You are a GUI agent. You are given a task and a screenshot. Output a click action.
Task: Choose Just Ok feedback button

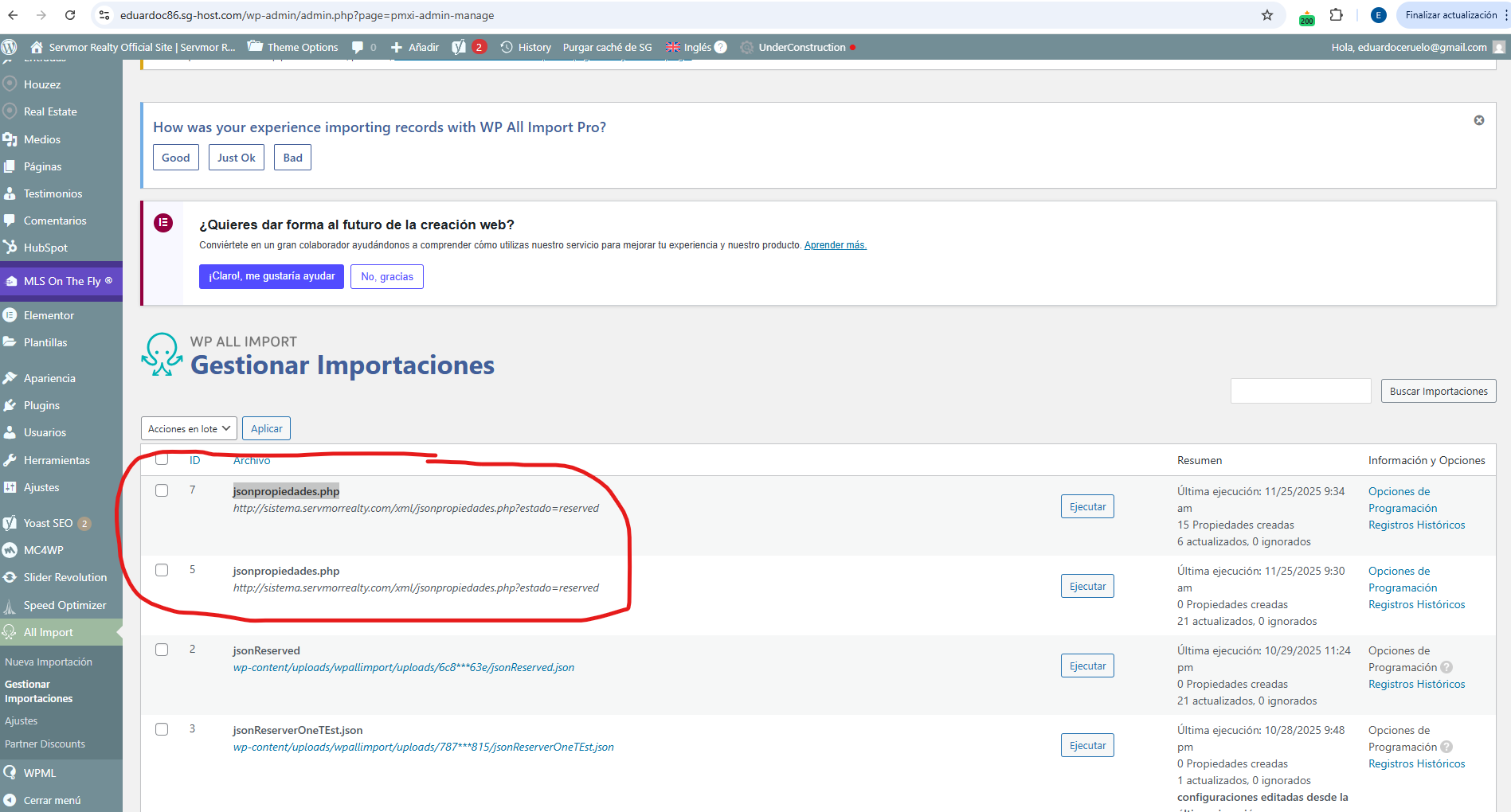(237, 158)
